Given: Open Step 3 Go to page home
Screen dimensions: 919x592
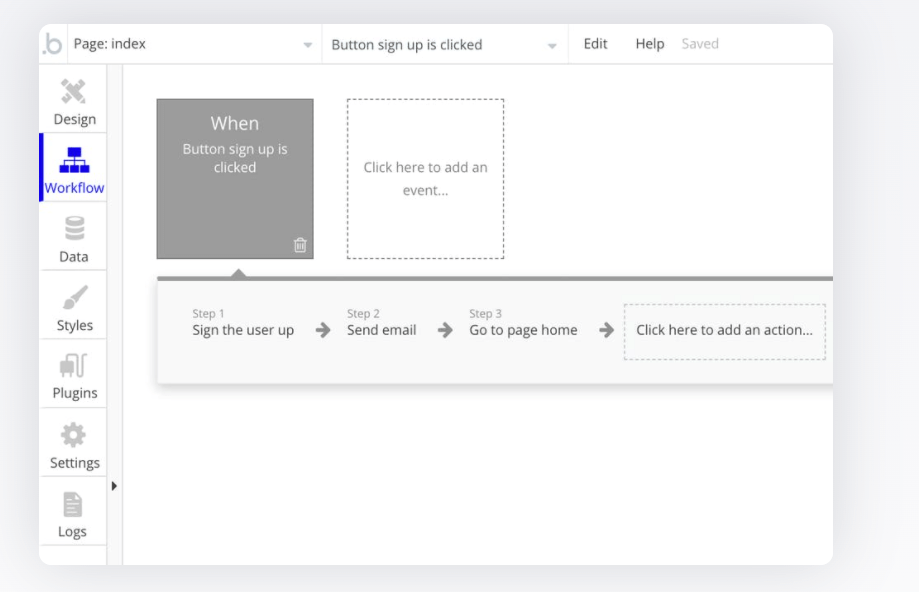Looking at the screenshot, I should 523,323.
